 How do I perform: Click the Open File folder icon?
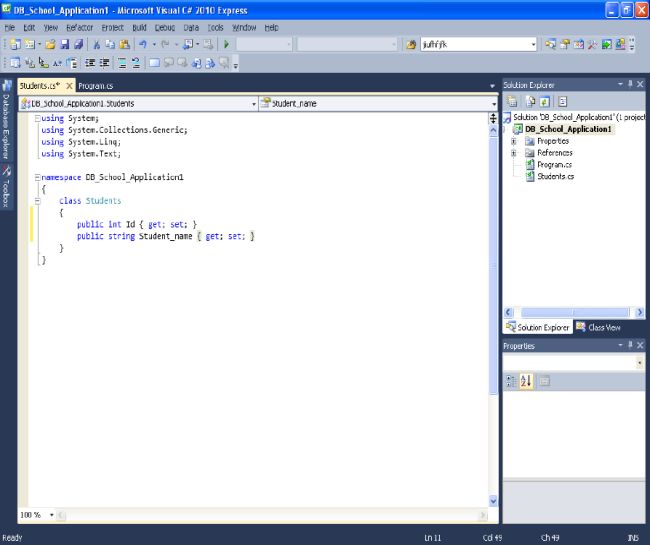point(51,44)
